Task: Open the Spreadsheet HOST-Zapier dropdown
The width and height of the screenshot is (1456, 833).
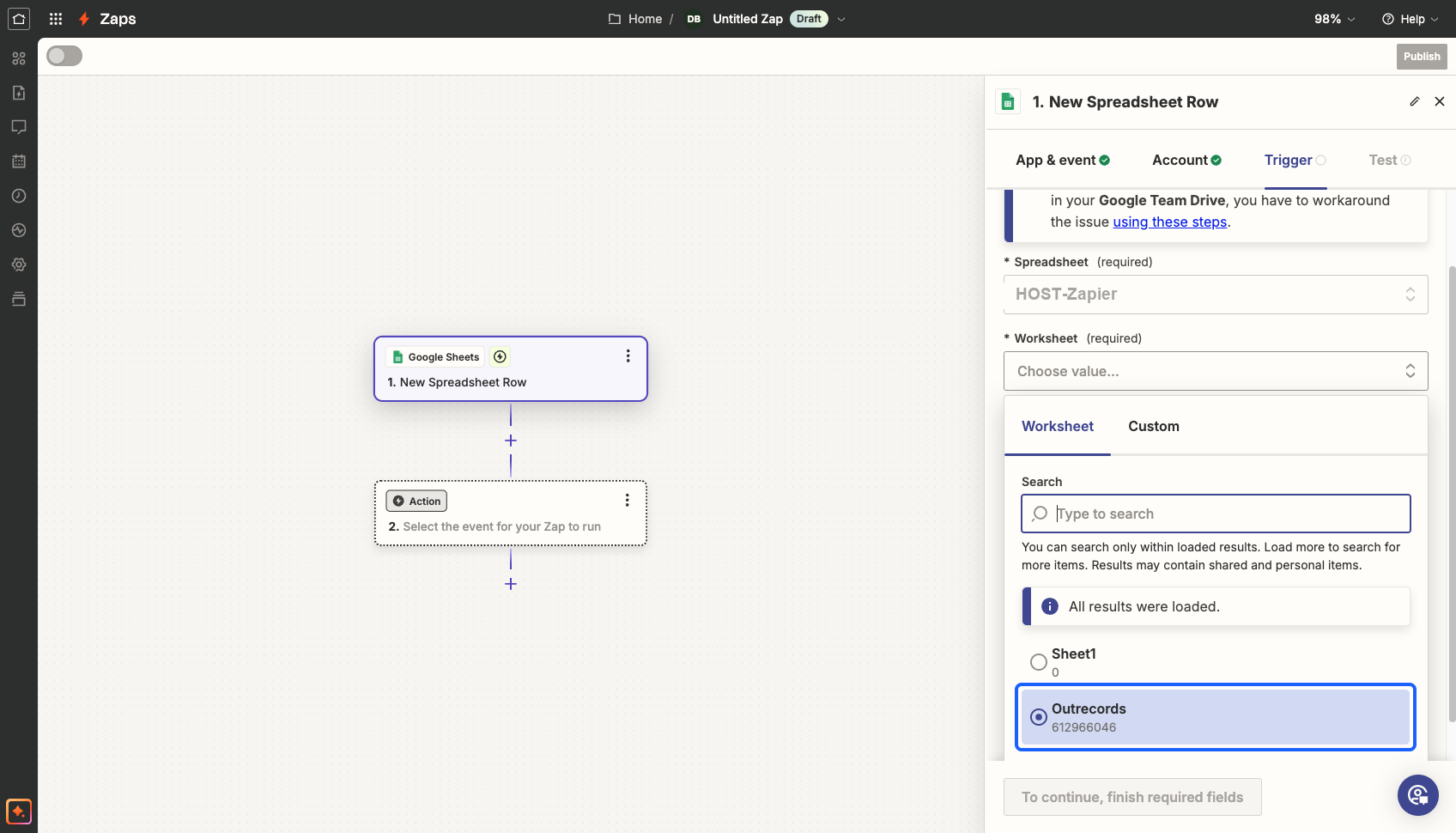Action: coord(1216,295)
